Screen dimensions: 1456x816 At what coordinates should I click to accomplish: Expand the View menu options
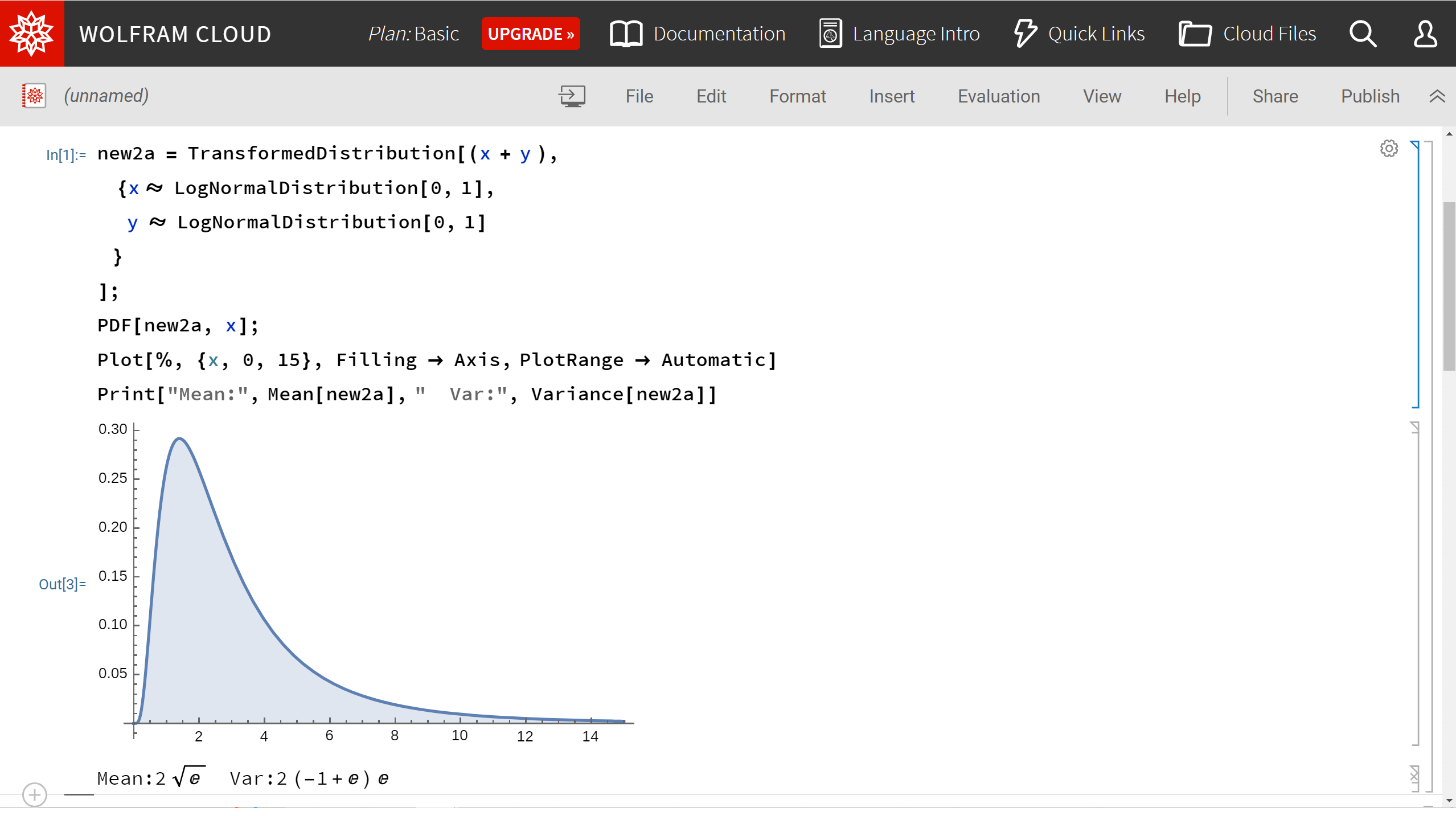pos(1101,96)
